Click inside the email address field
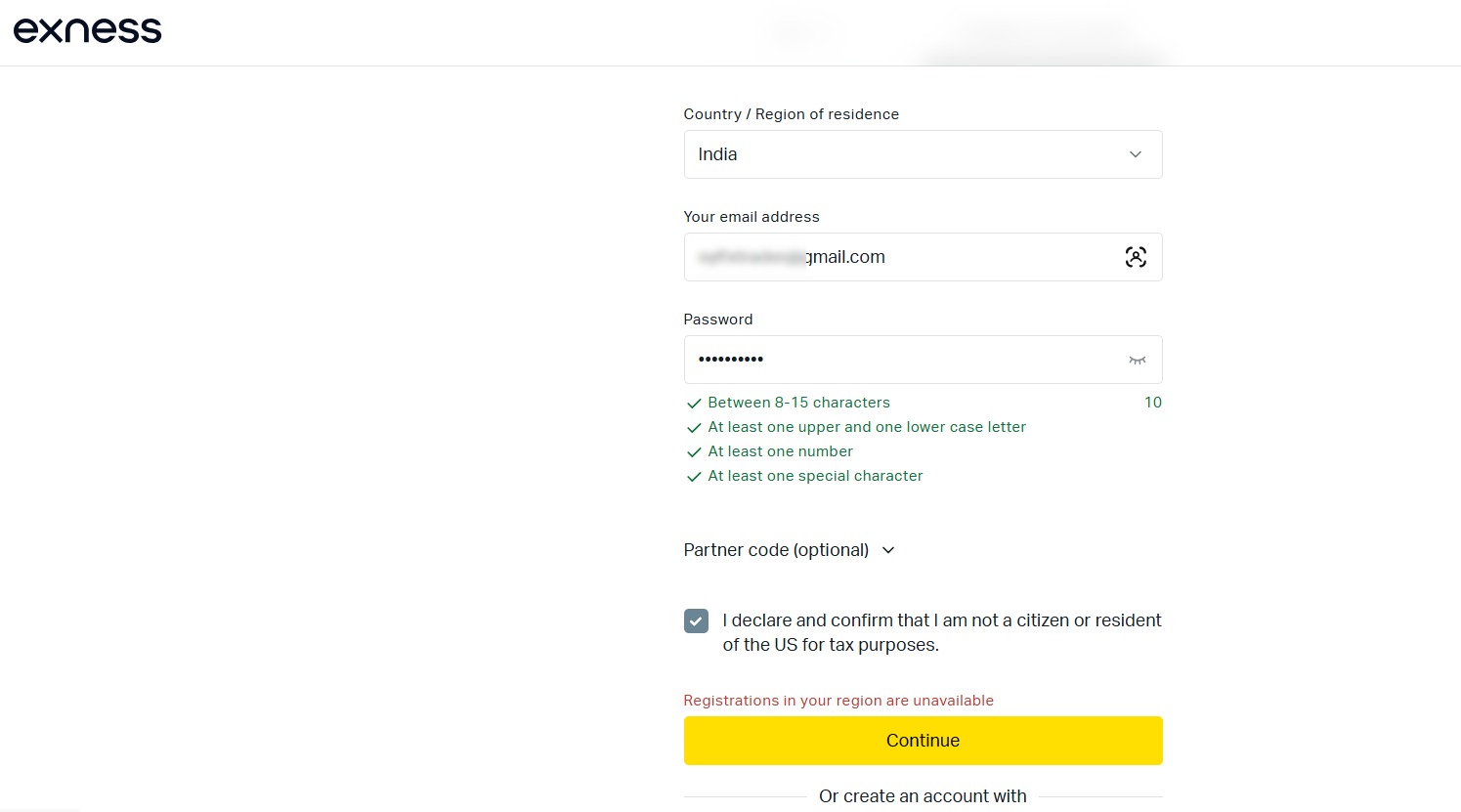Viewport: 1461px width, 812px height. (923, 256)
